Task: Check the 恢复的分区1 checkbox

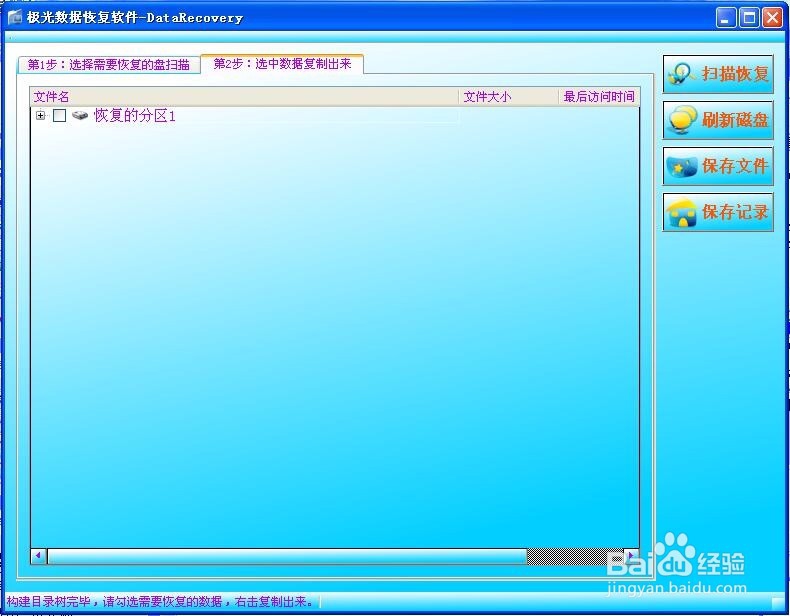Action: coord(59,115)
